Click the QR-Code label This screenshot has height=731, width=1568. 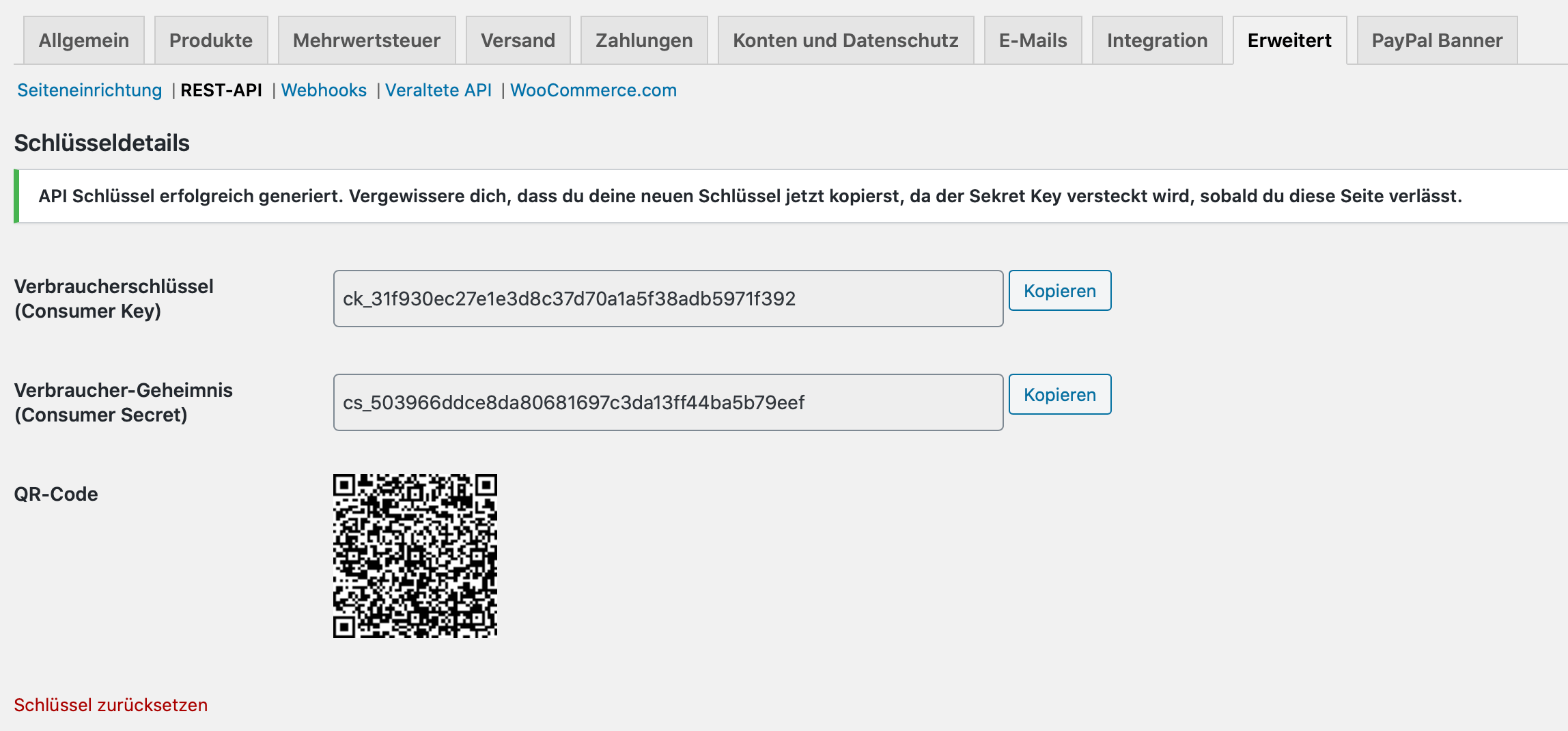coord(56,494)
